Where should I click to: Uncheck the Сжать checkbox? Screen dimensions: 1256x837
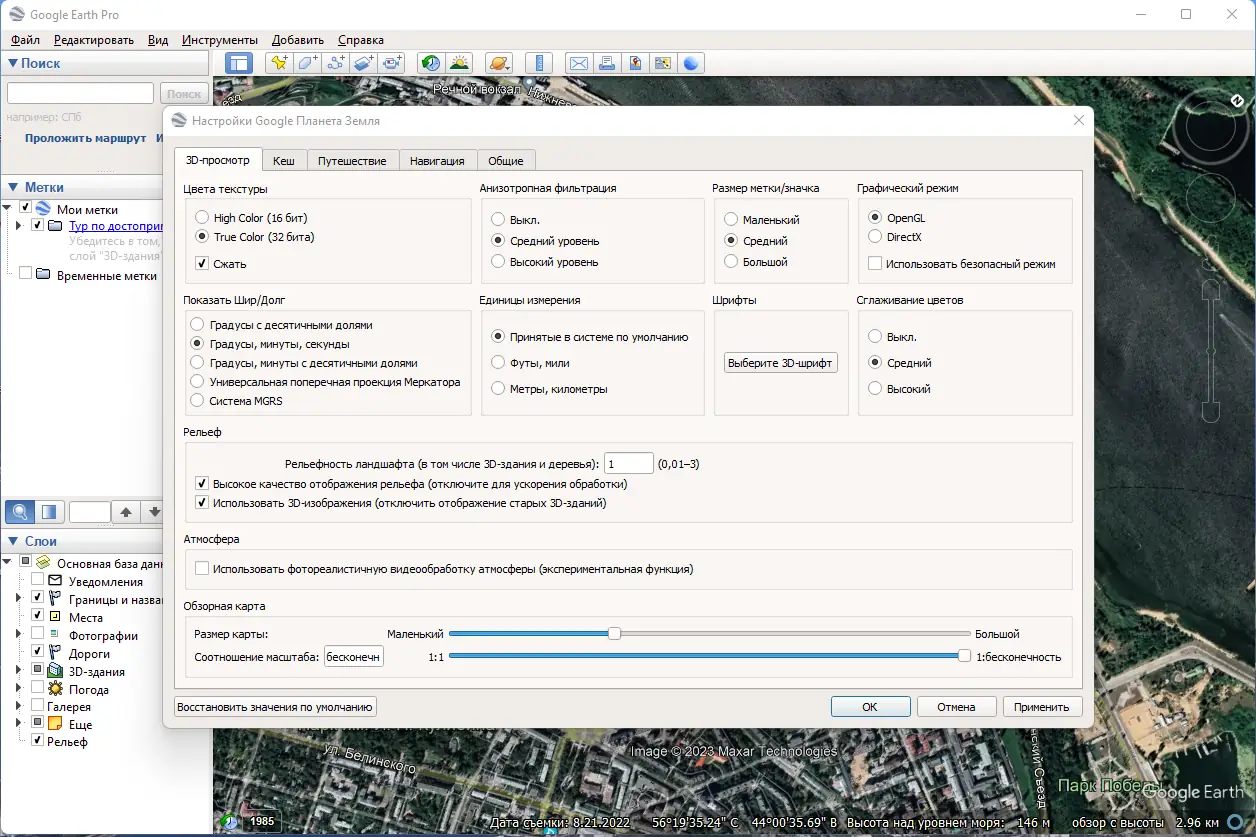pos(202,264)
